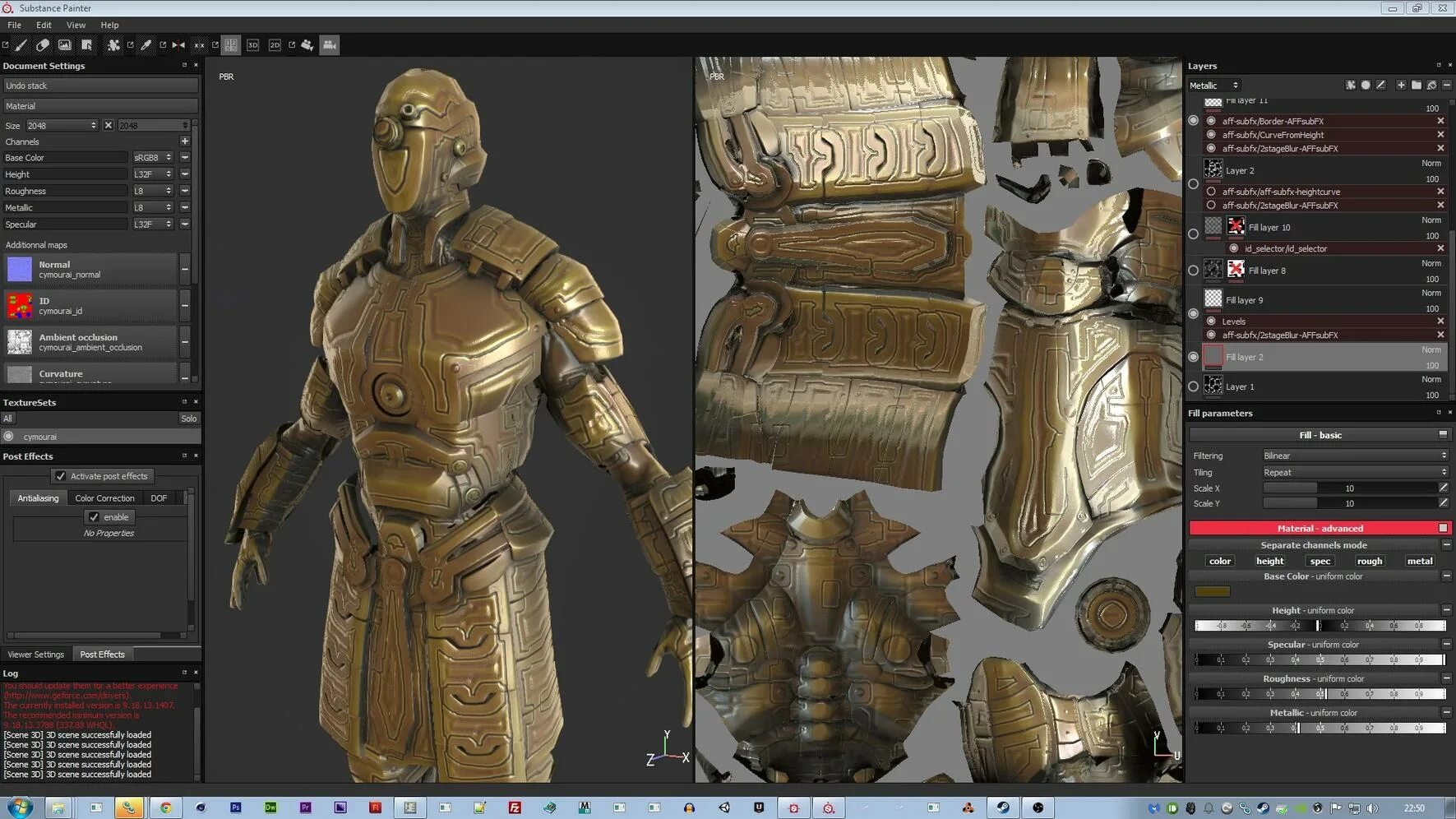Image resolution: width=1456 pixels, height=819 pixels.
Task: Toggle the metal channel button
Action: click(1420, 562)
